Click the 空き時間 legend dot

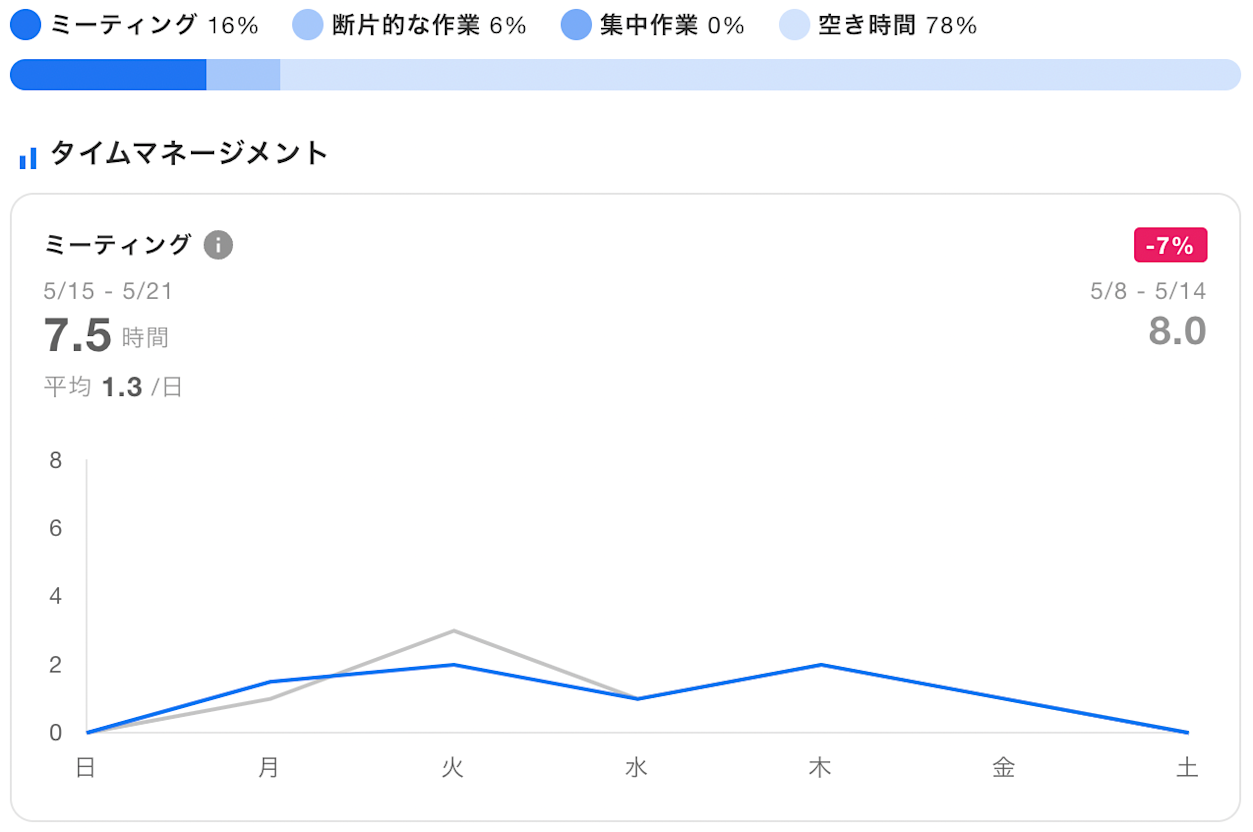tap(793, 24)
